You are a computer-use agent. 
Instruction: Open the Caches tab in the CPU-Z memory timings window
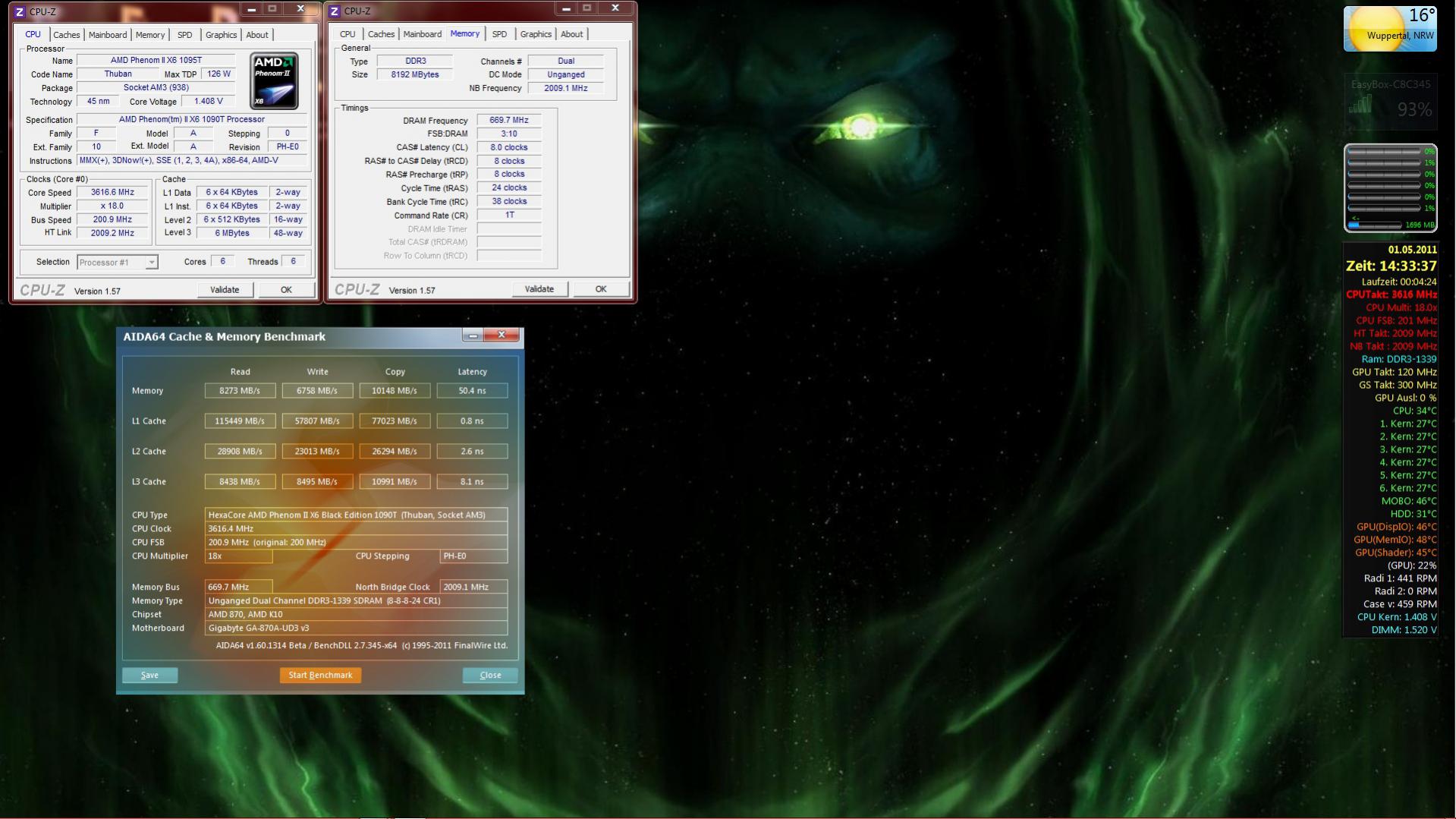tap(381, 34)
